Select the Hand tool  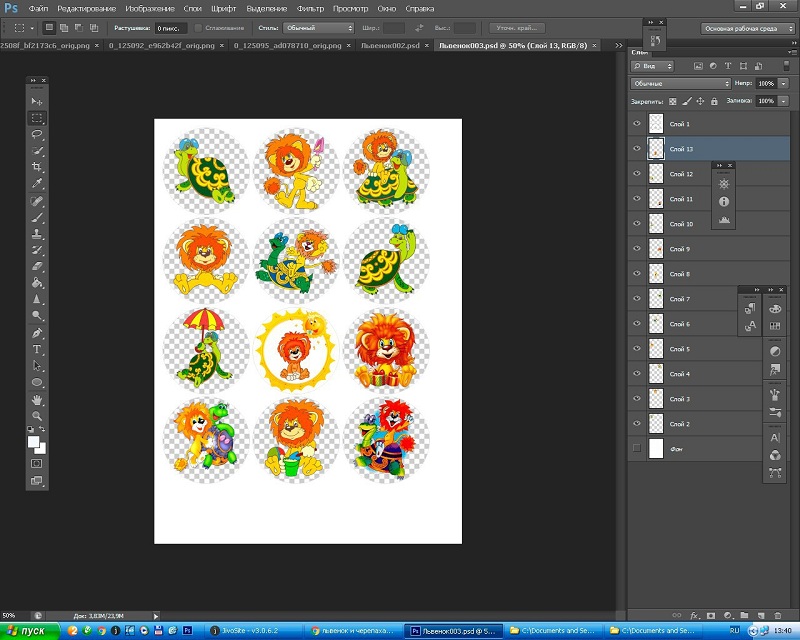tap(37, 400)
